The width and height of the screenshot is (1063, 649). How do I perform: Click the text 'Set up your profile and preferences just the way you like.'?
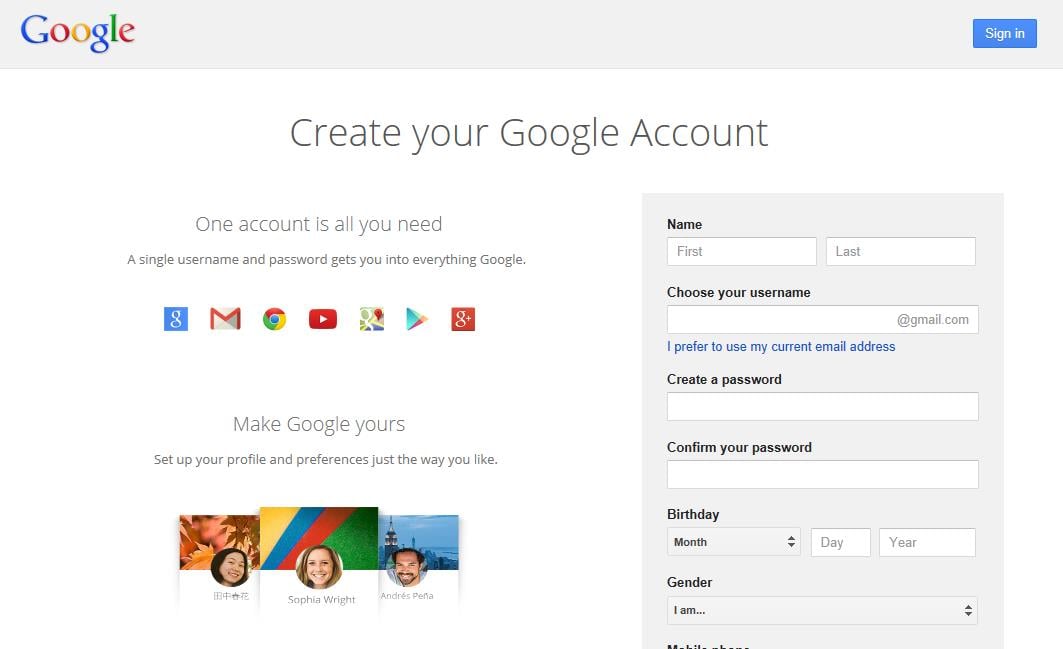[x=325, y=459]
